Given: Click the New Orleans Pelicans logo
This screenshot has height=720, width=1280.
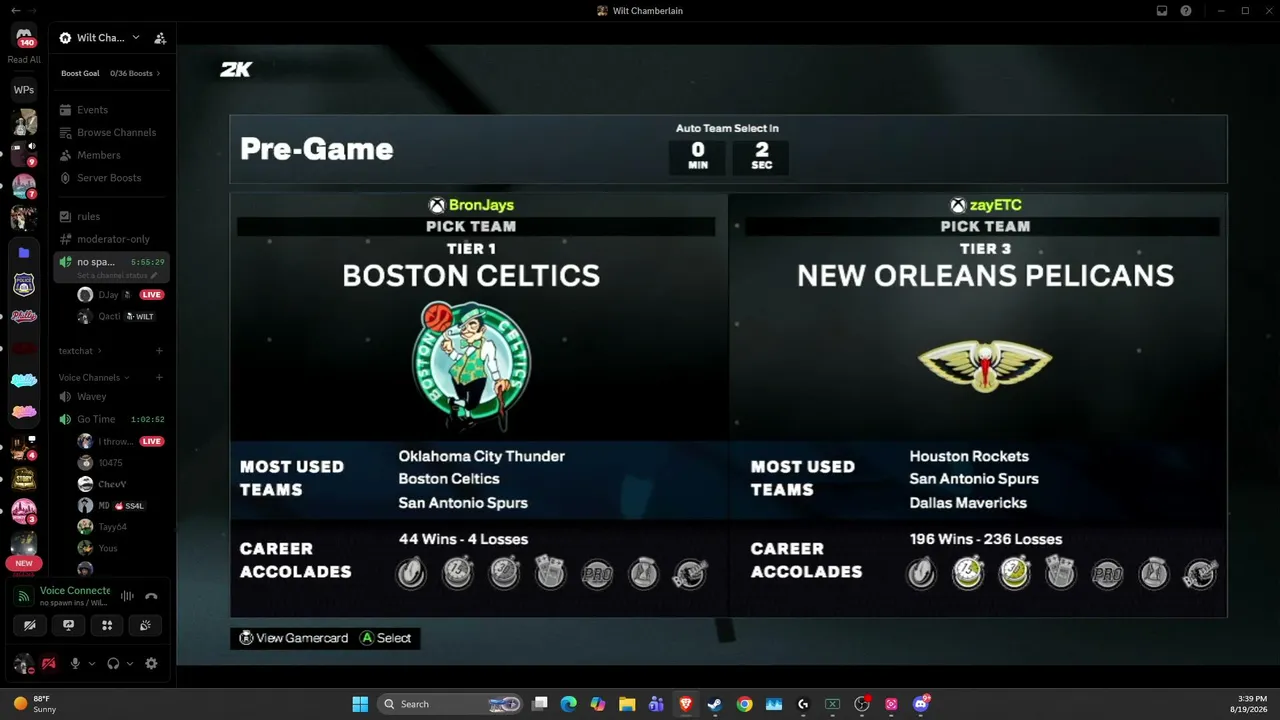Looking at the screenshot, I should pyautogui.click(x=985, y=366).
